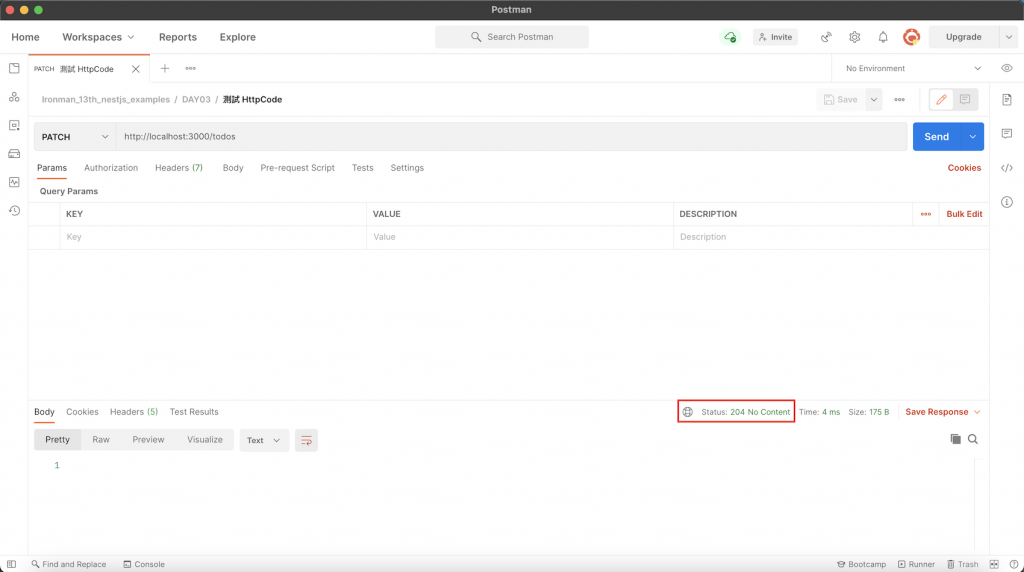Open Collections sidebar icon
This screenshot has width=1024, height=572.
point(14,69)
